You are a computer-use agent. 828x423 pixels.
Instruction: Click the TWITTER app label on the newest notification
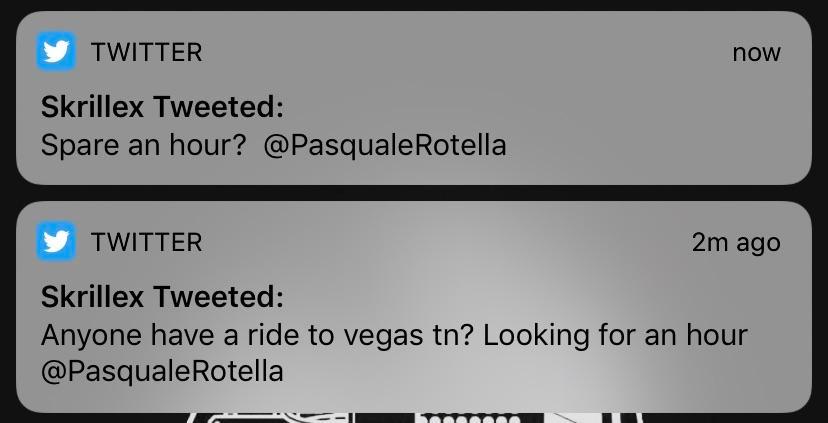(146, 52)
